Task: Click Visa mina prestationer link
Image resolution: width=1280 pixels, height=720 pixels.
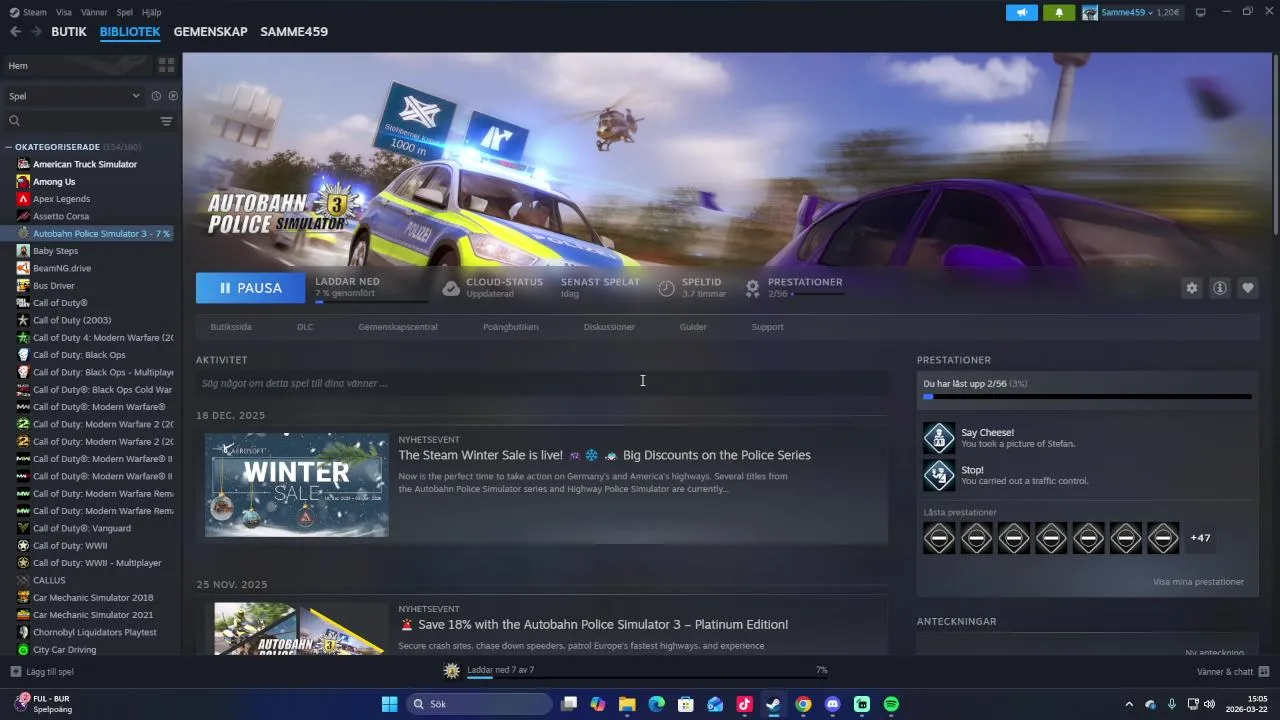Action: tap(1198, 582)
